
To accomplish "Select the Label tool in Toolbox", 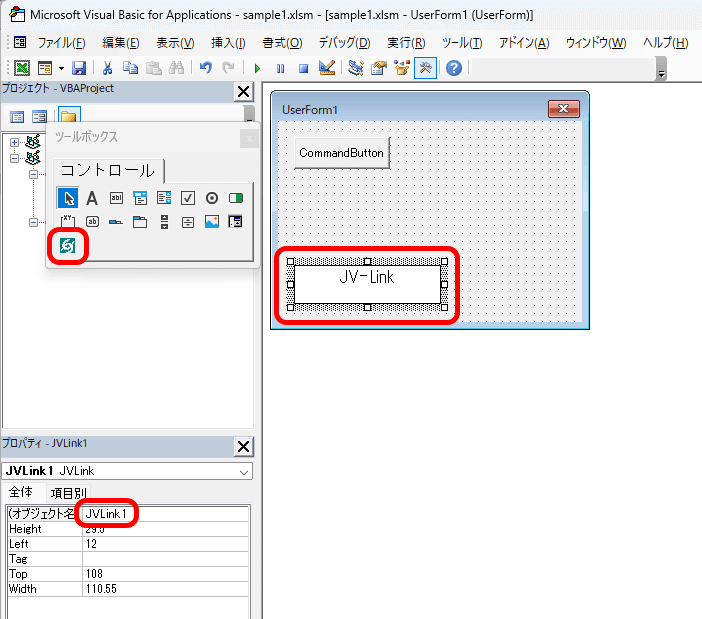I will click(x=92, y=198).
